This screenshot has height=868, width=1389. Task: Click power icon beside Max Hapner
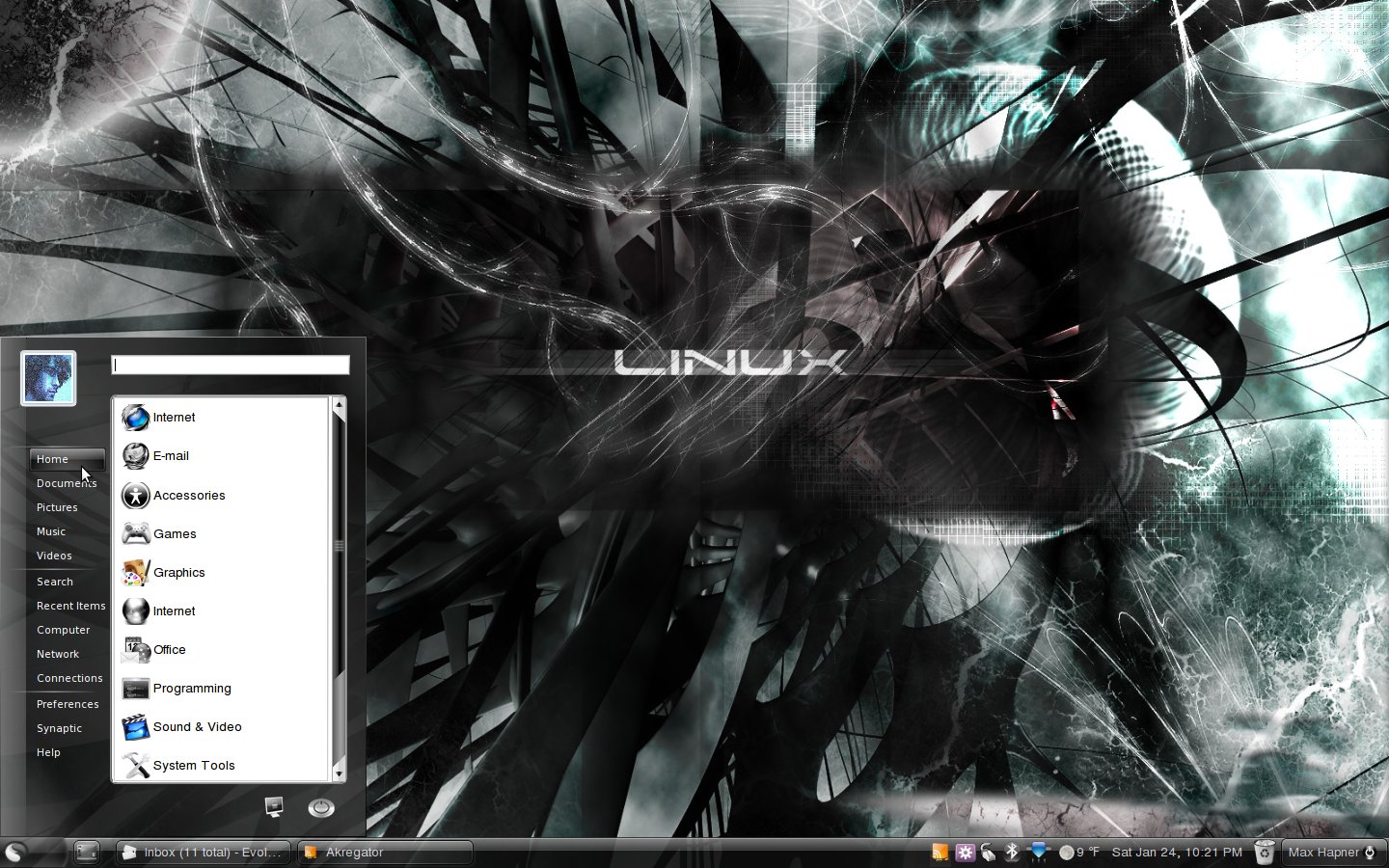(1370, 853)
